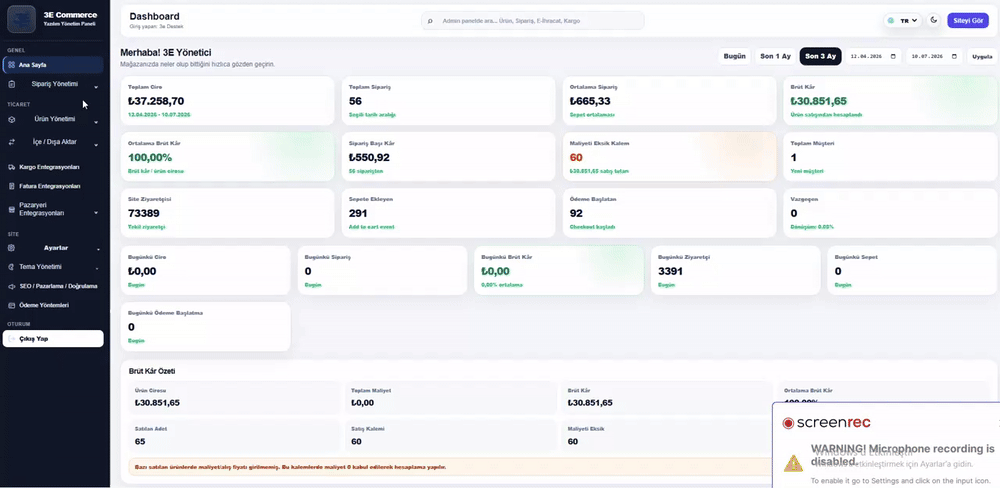
Task: Click the admin panel search input field
Action: tap(533, 21)
